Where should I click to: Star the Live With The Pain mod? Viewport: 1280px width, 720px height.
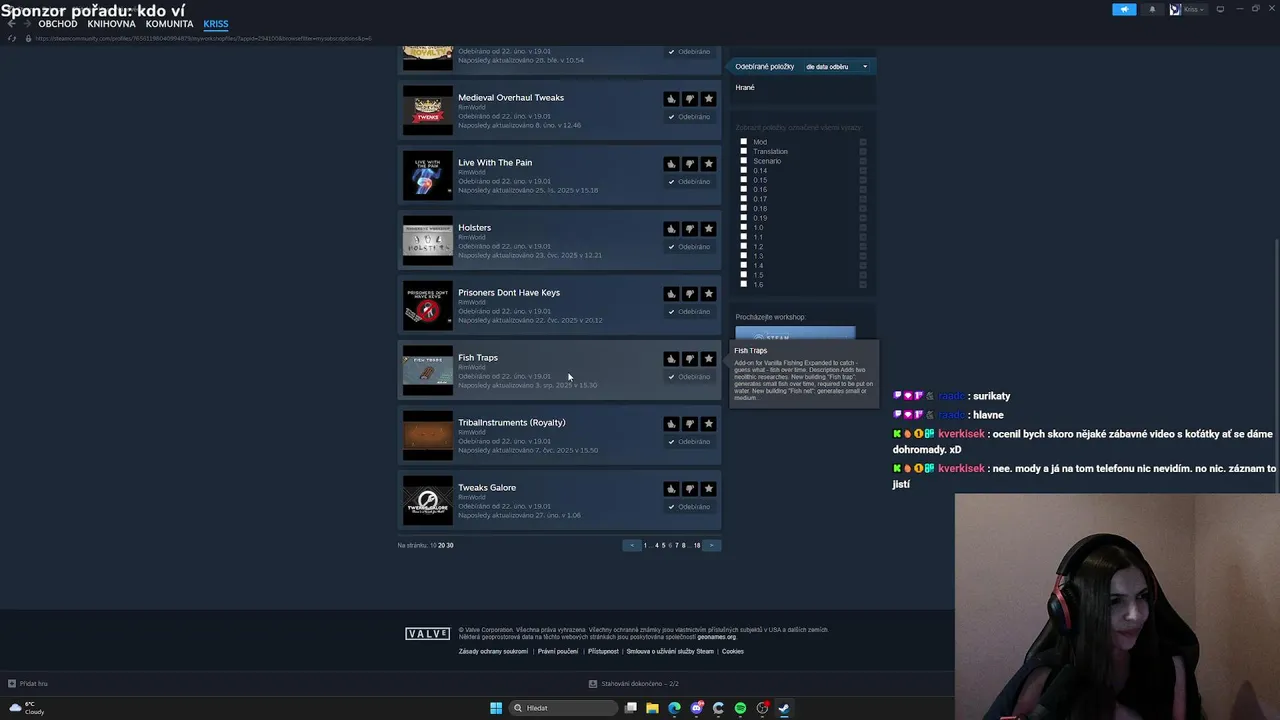coord(708,164)
